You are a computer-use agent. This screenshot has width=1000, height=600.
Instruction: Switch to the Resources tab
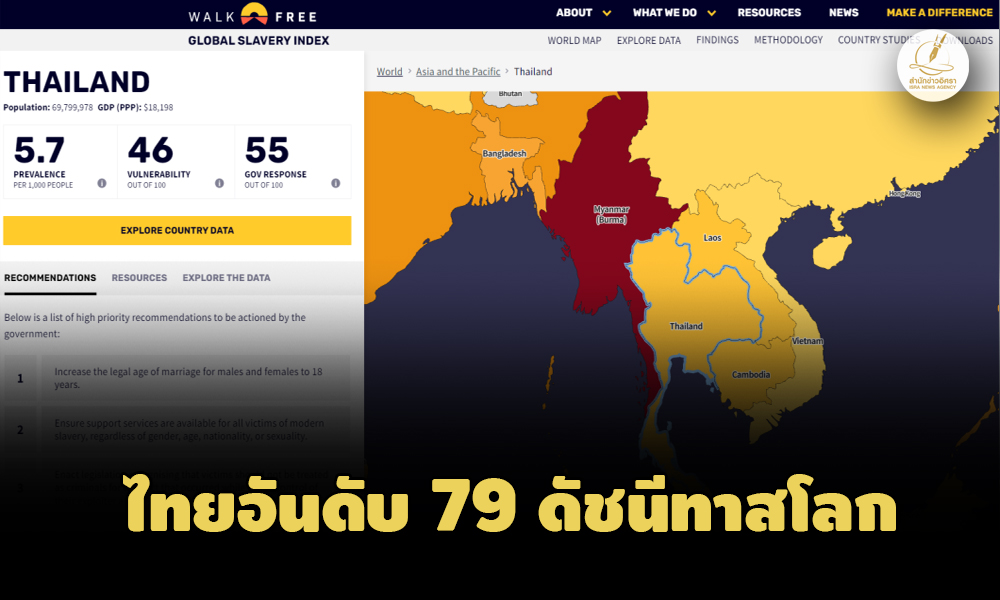pos(139,278)
